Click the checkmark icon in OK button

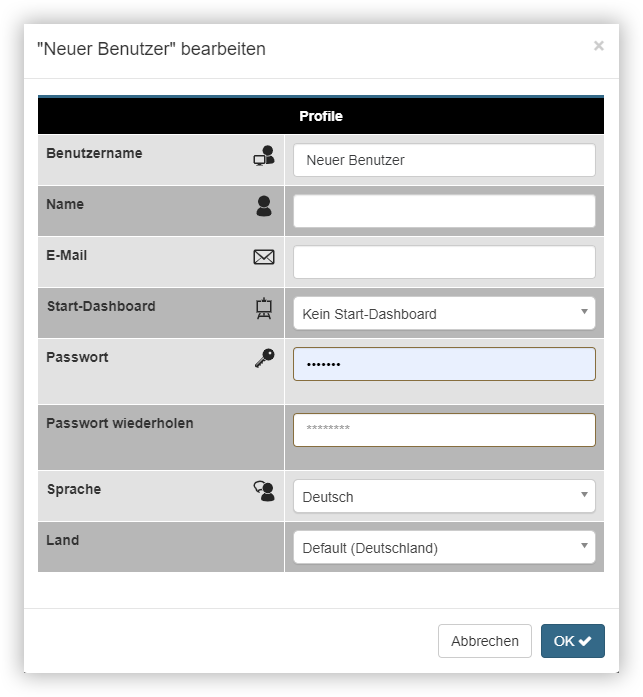point(585,641)
